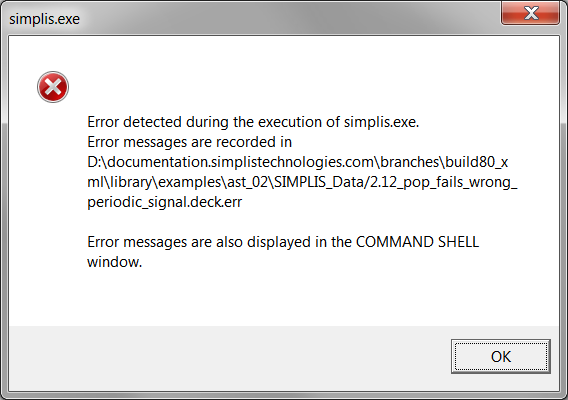Click the 'examples' segment of the path
The height and width of the screenshot is (400, 568).
click(189, 182)
